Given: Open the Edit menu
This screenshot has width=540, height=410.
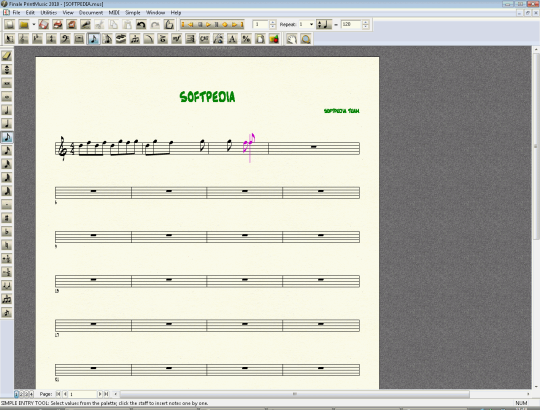Looking at the screenshot, I should (30, 13).
